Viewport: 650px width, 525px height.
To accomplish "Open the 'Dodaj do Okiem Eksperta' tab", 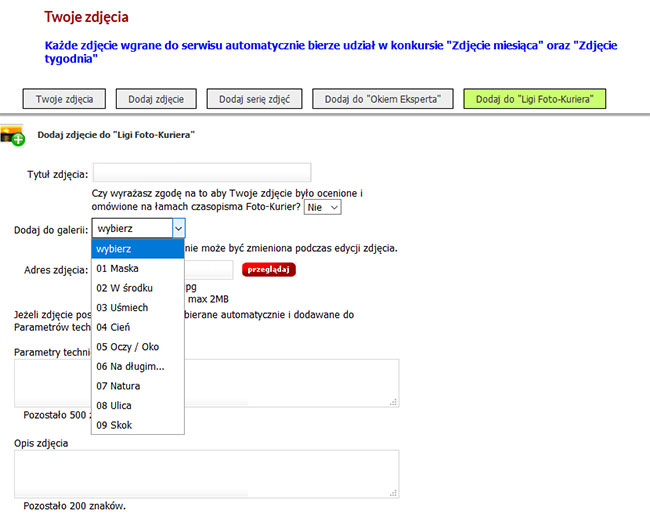I will [383, 99].
